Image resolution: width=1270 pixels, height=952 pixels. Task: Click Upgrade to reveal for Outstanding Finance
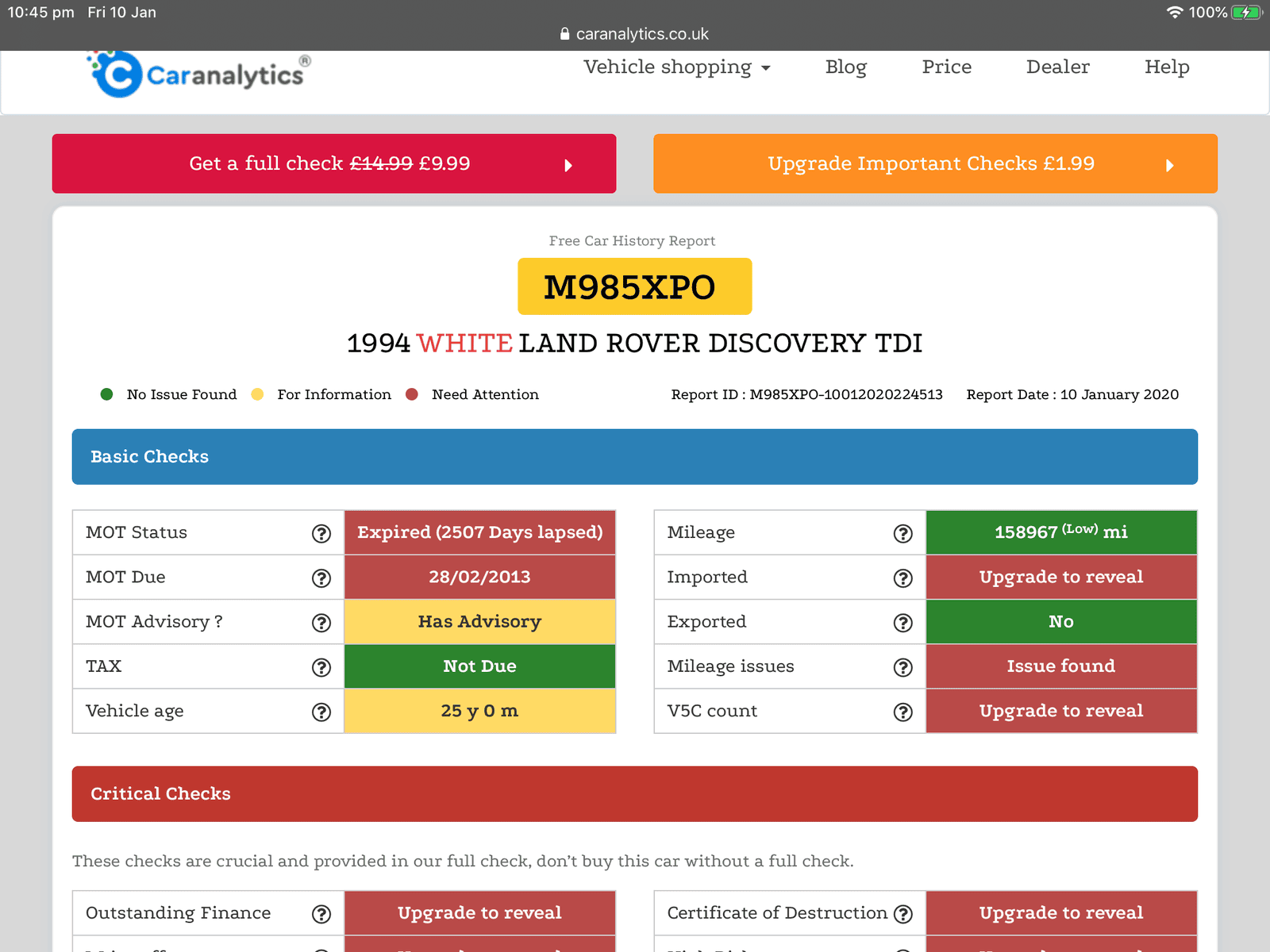pyautogui.click(x=479, y=913)
